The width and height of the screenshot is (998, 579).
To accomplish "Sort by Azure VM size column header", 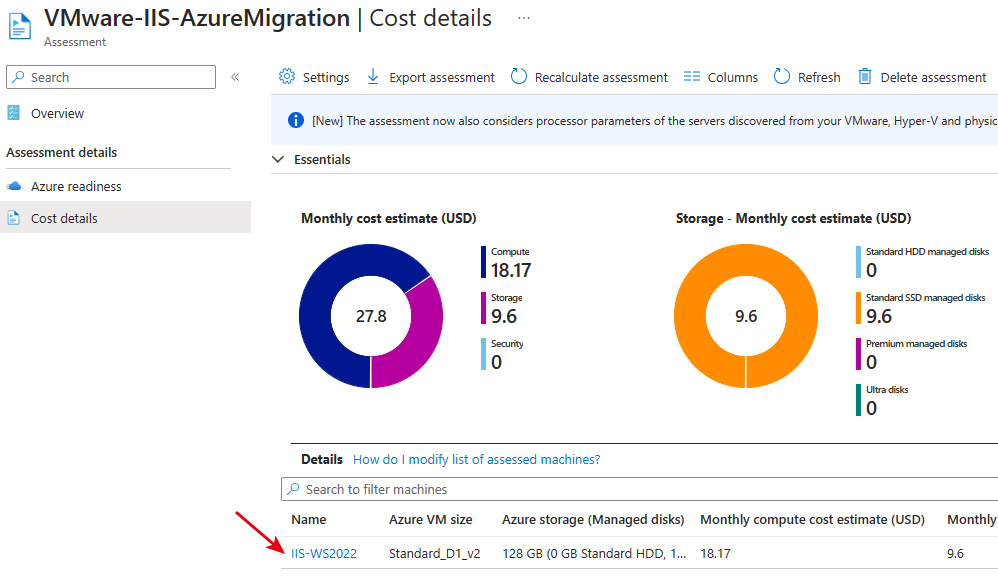I will (431, 520).
